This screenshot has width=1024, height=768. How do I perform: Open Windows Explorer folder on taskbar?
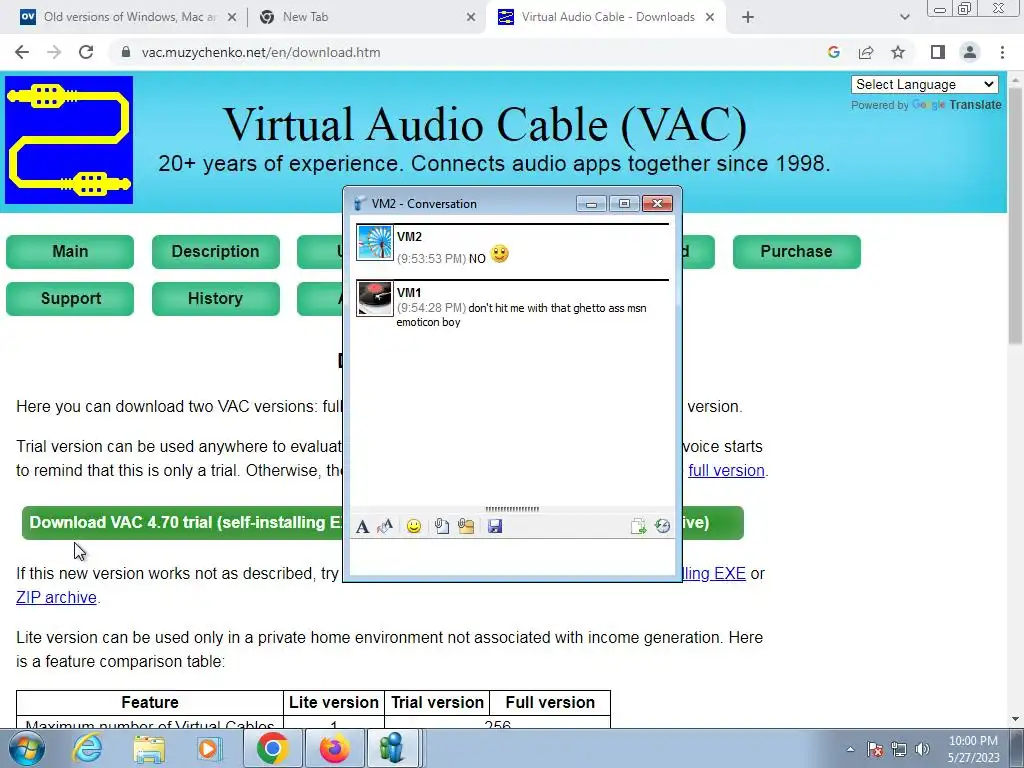pyautogui.click(x=149, y=748)
